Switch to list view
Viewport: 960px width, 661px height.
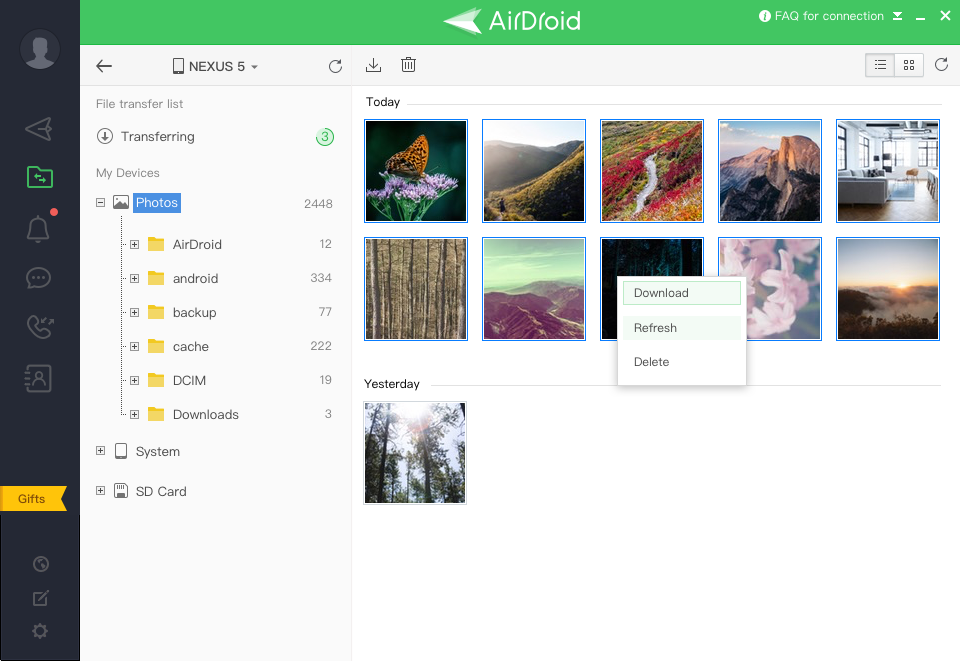tap(880, 65)
